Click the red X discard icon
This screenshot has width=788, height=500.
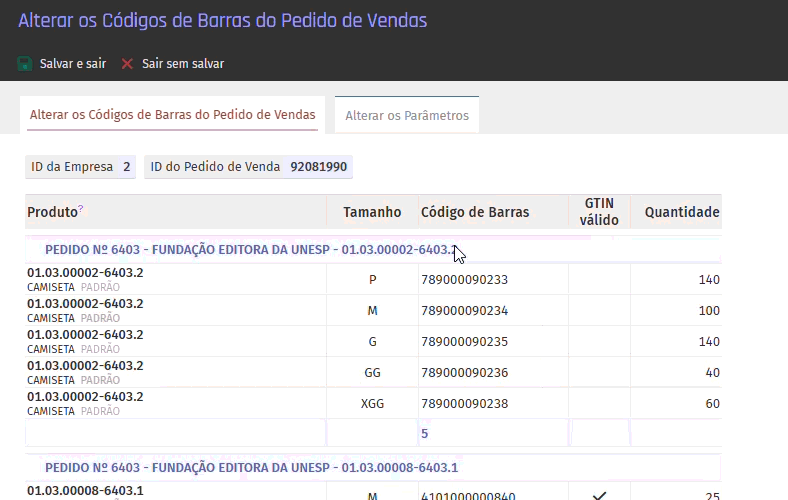127,64
